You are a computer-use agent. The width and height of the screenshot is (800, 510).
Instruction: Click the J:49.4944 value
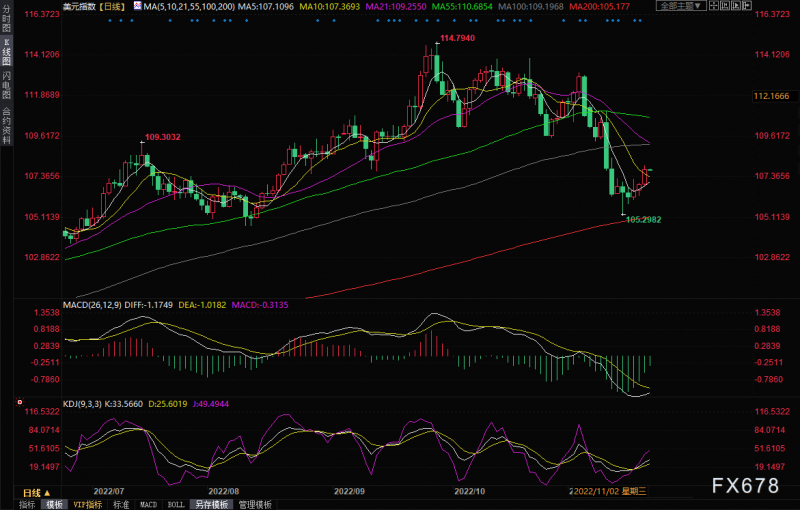pos(211,404)
